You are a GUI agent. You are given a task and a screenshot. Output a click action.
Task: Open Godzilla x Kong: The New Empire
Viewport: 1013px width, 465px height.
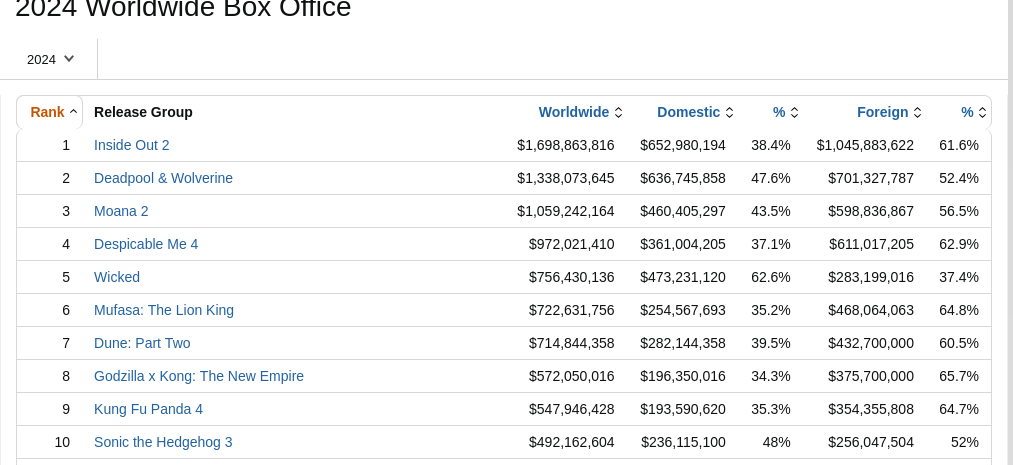pyautogui.click(x=199, y=376)
